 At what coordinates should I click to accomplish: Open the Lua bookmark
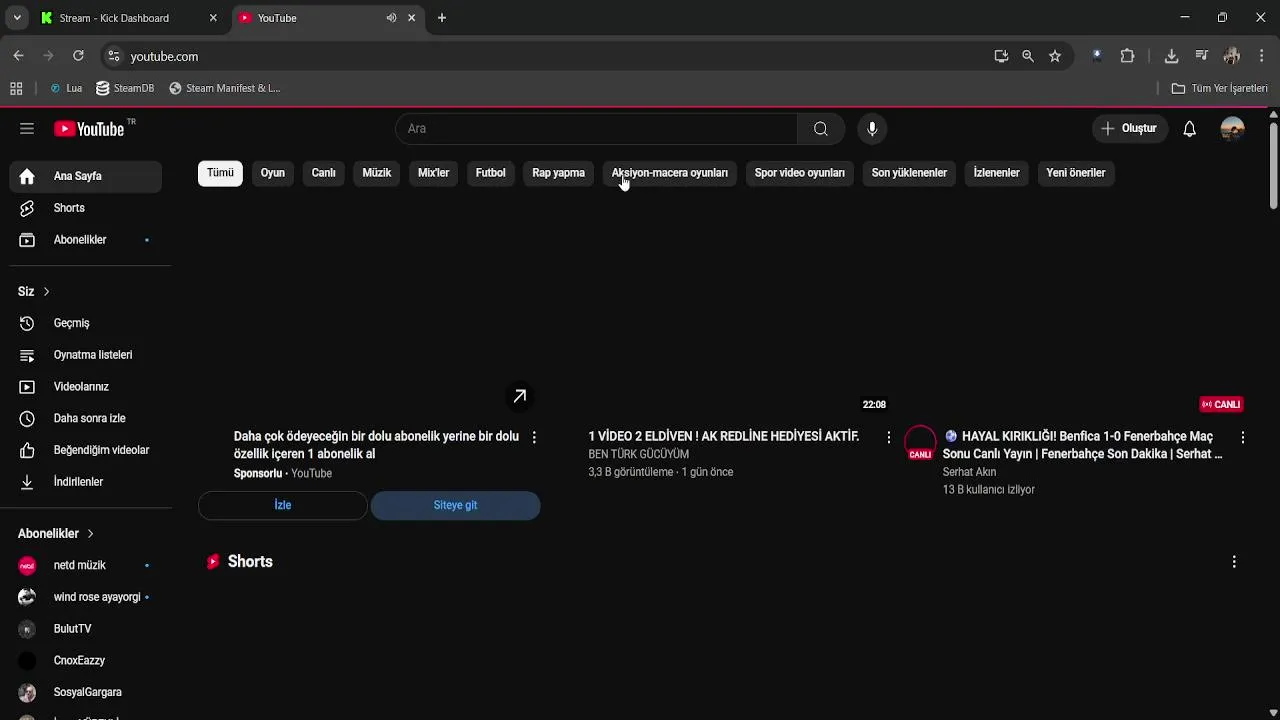66,88
